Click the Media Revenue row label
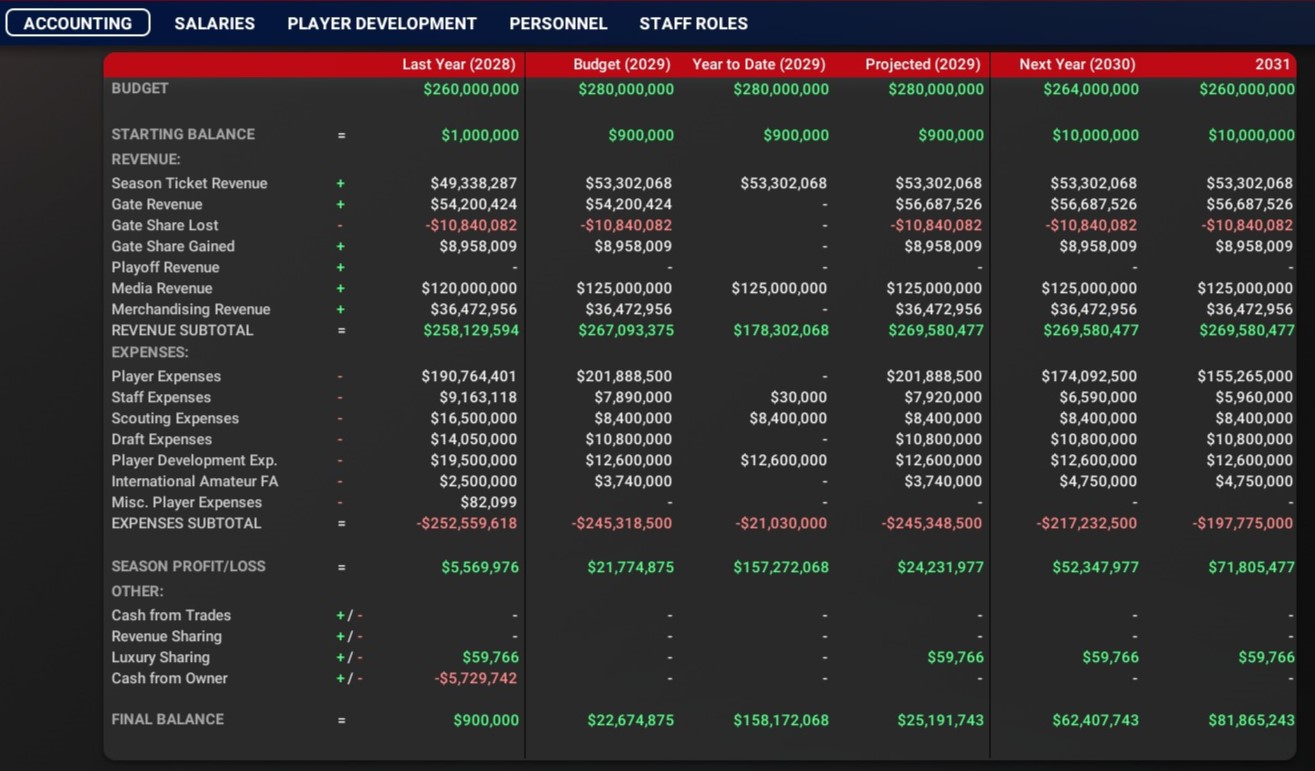The image size is (1315, 771). click(x=162, y=288)
